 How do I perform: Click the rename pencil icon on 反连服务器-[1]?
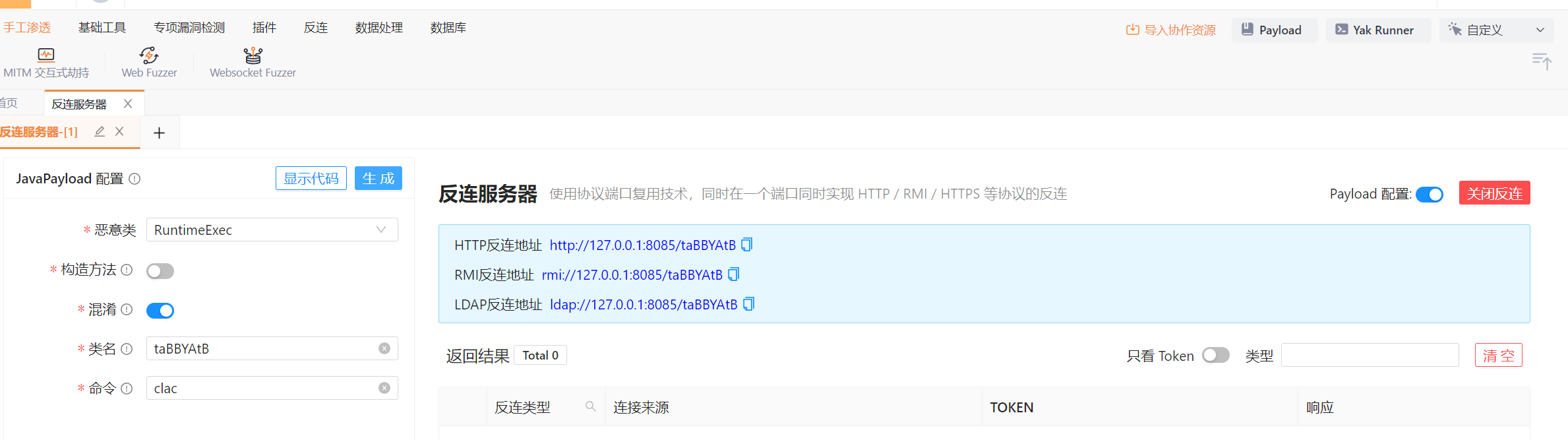coord(100,131)
